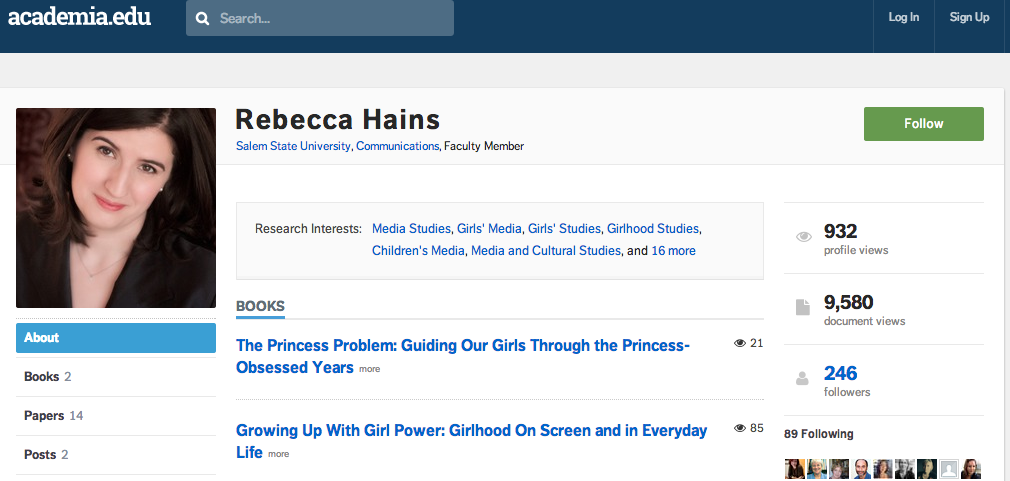Screen dimensions: 1010x481
Task: Open the Salem State University link
Action: click(x=293, y=146)
